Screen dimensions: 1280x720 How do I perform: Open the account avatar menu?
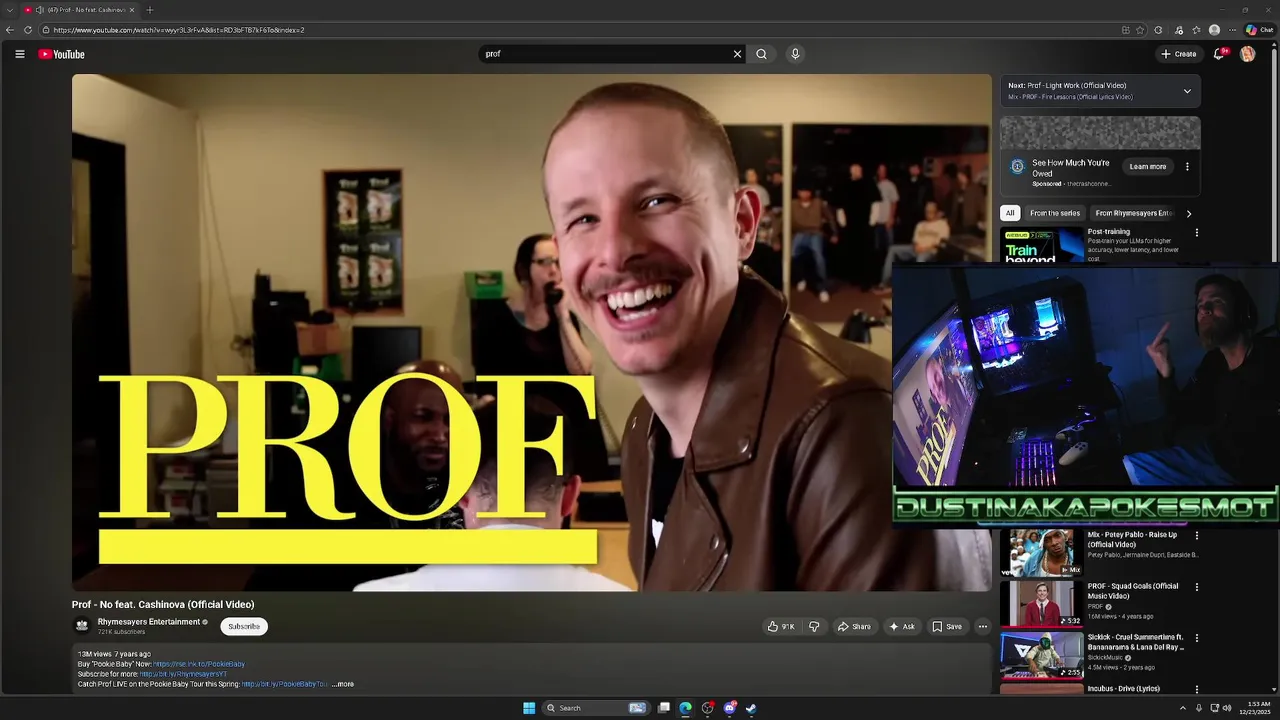[x=1248, y=54]
